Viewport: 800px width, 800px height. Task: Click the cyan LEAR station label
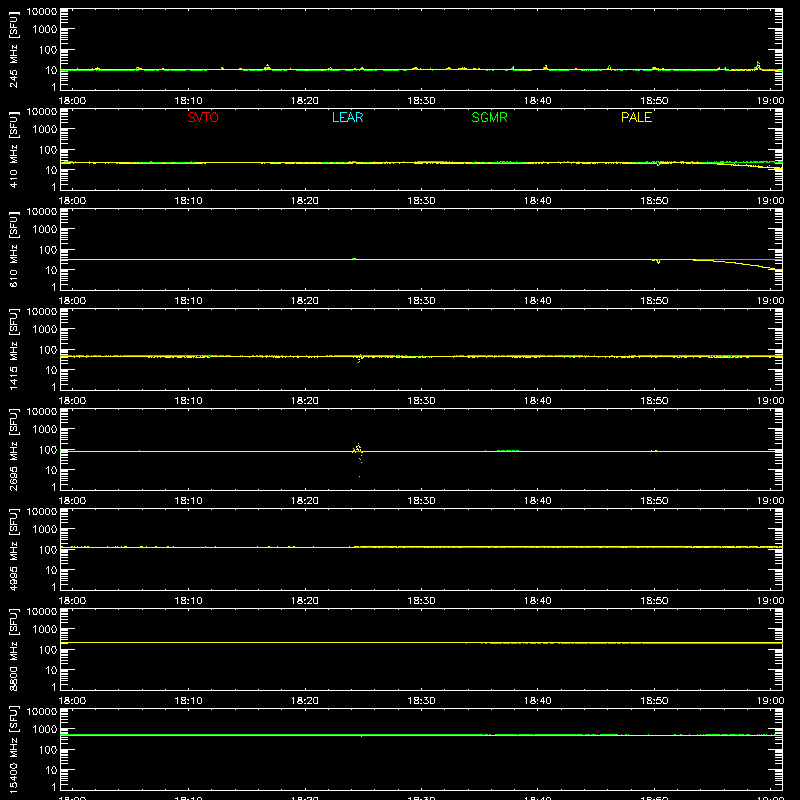pos(347,117)
